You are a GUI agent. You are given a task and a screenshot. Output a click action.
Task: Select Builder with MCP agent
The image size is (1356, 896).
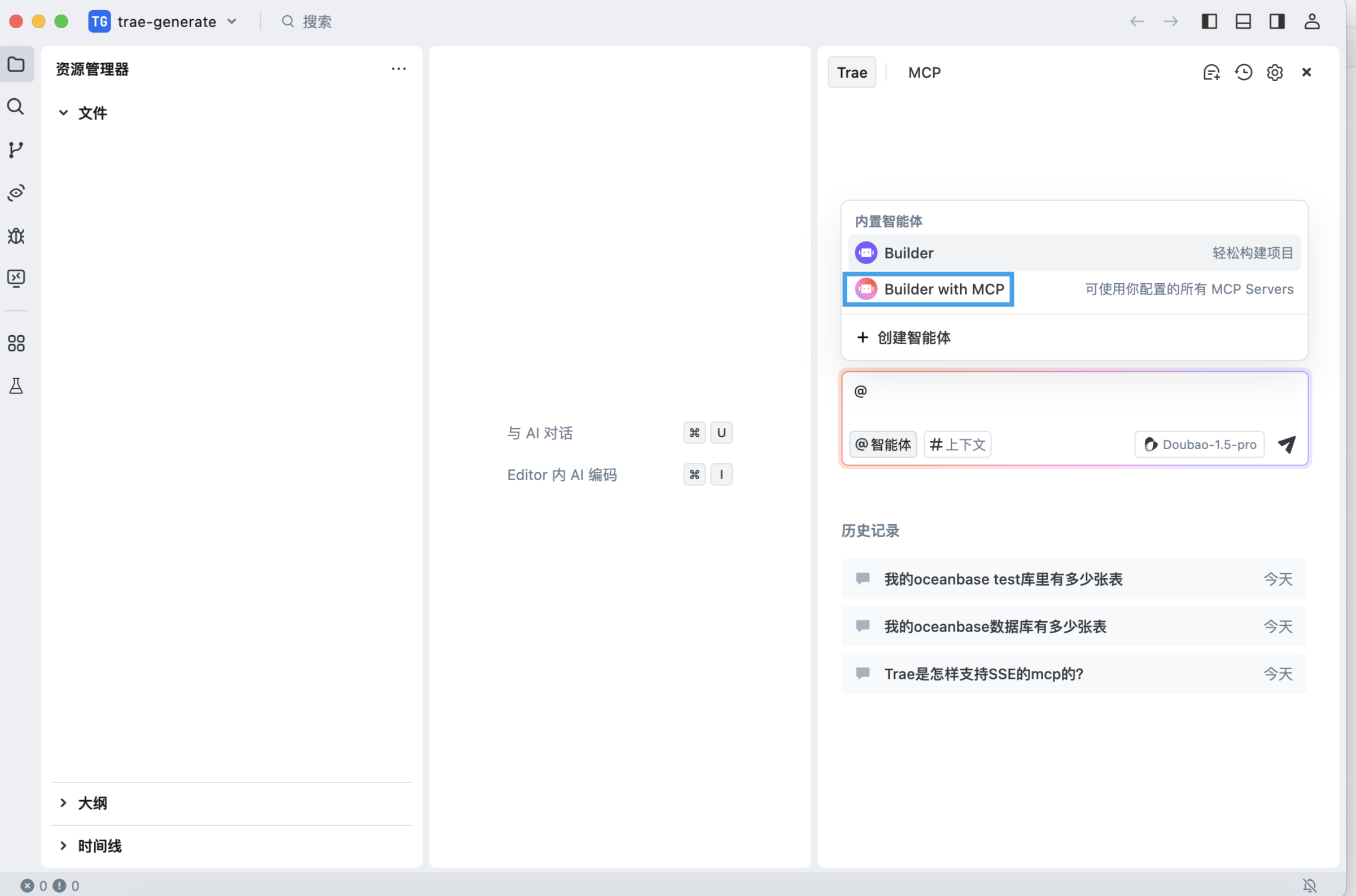tap(943, 289)
